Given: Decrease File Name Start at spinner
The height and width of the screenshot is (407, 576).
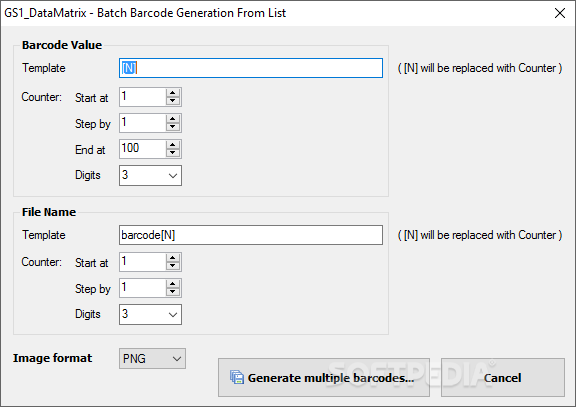Looking at the screenshot, I should coord(173,266).
